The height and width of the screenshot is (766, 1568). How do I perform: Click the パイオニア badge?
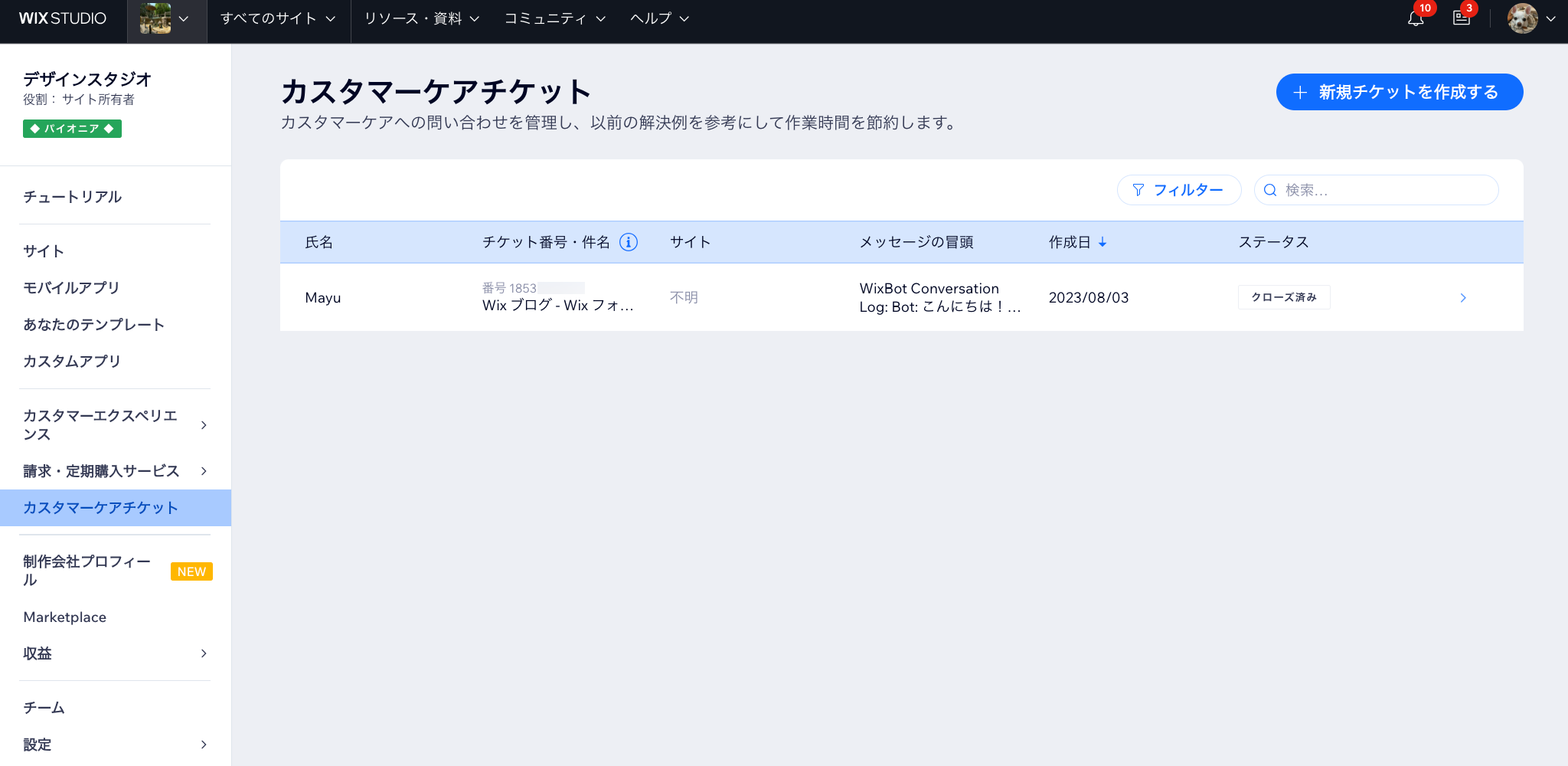(x=72, y=129)
